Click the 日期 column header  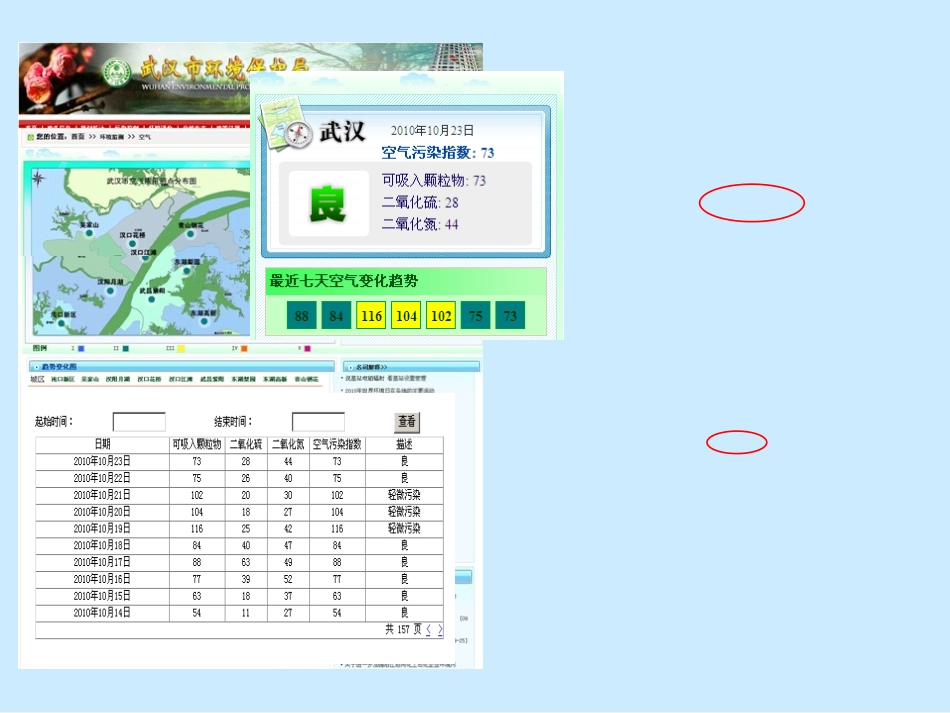pos(102,444)
